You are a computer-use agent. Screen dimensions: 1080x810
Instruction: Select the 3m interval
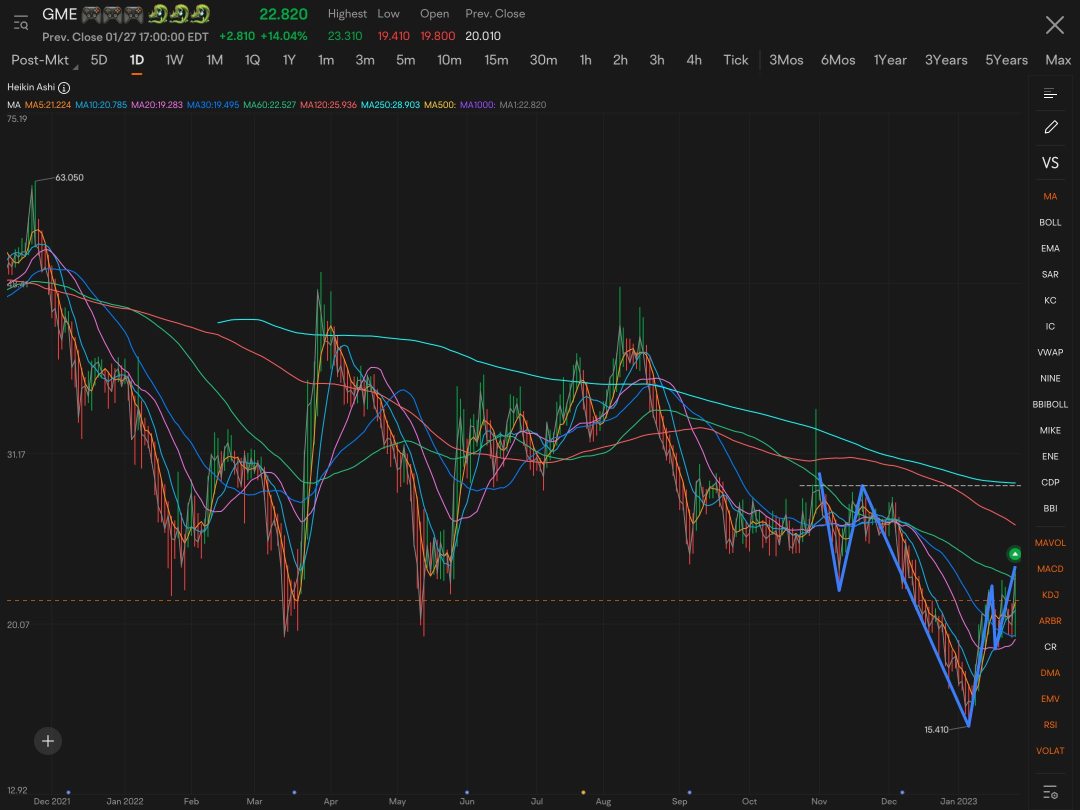[365, 60]
